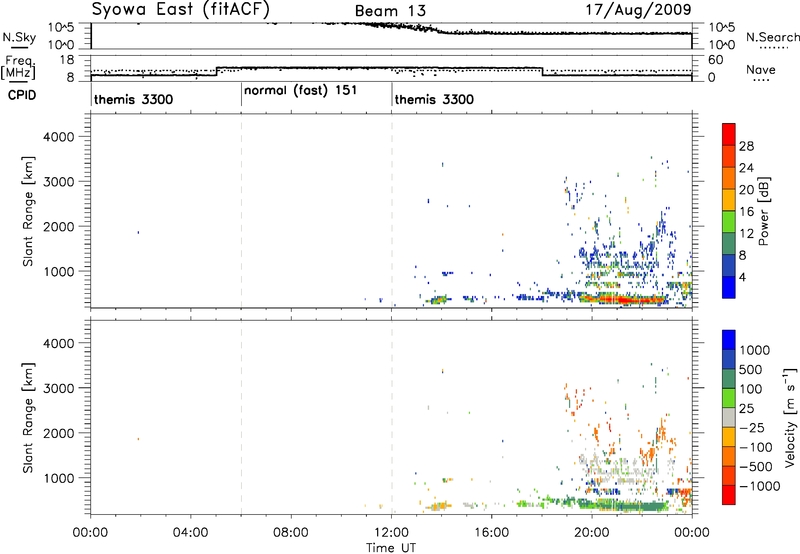
Task: Click the '500' value on the velocity scale
Action: tap(752, 369)
